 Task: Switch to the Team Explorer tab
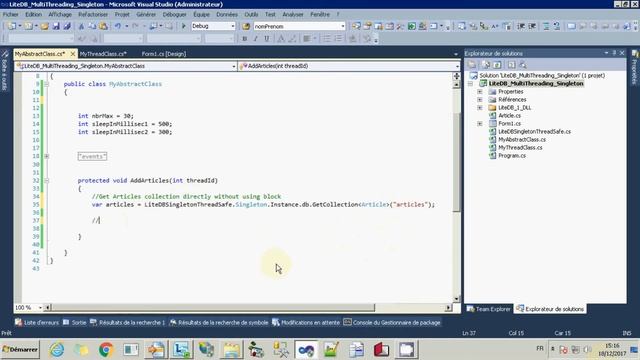489,309
